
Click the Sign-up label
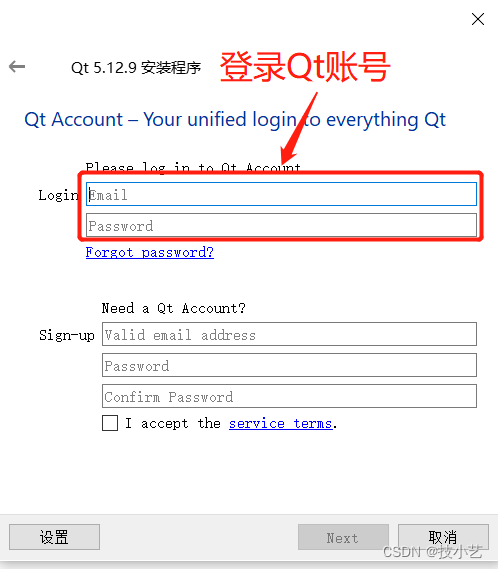pyautogui.click(x=67, y=335)
